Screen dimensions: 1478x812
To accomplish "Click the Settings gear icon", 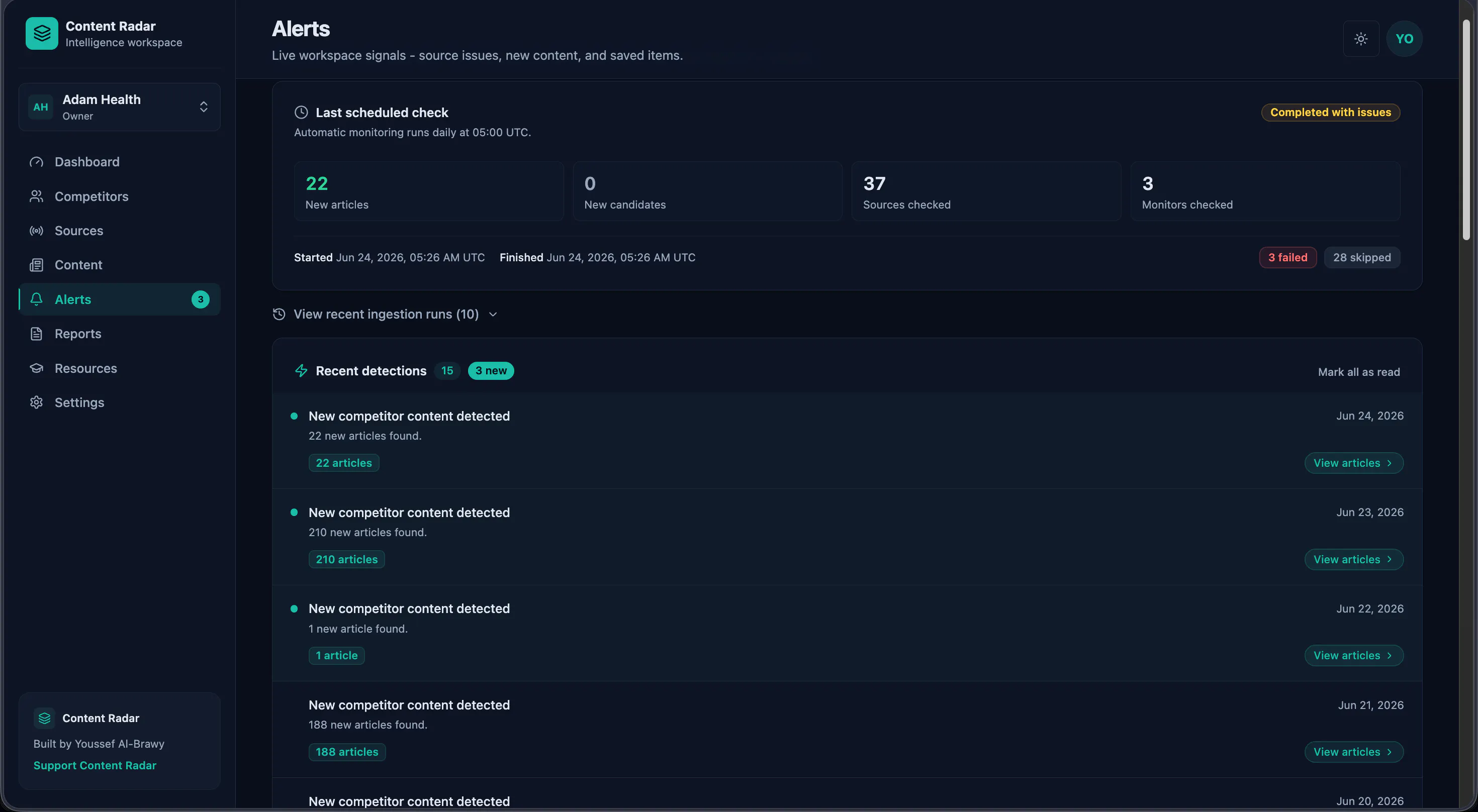I will click(37, 402).
